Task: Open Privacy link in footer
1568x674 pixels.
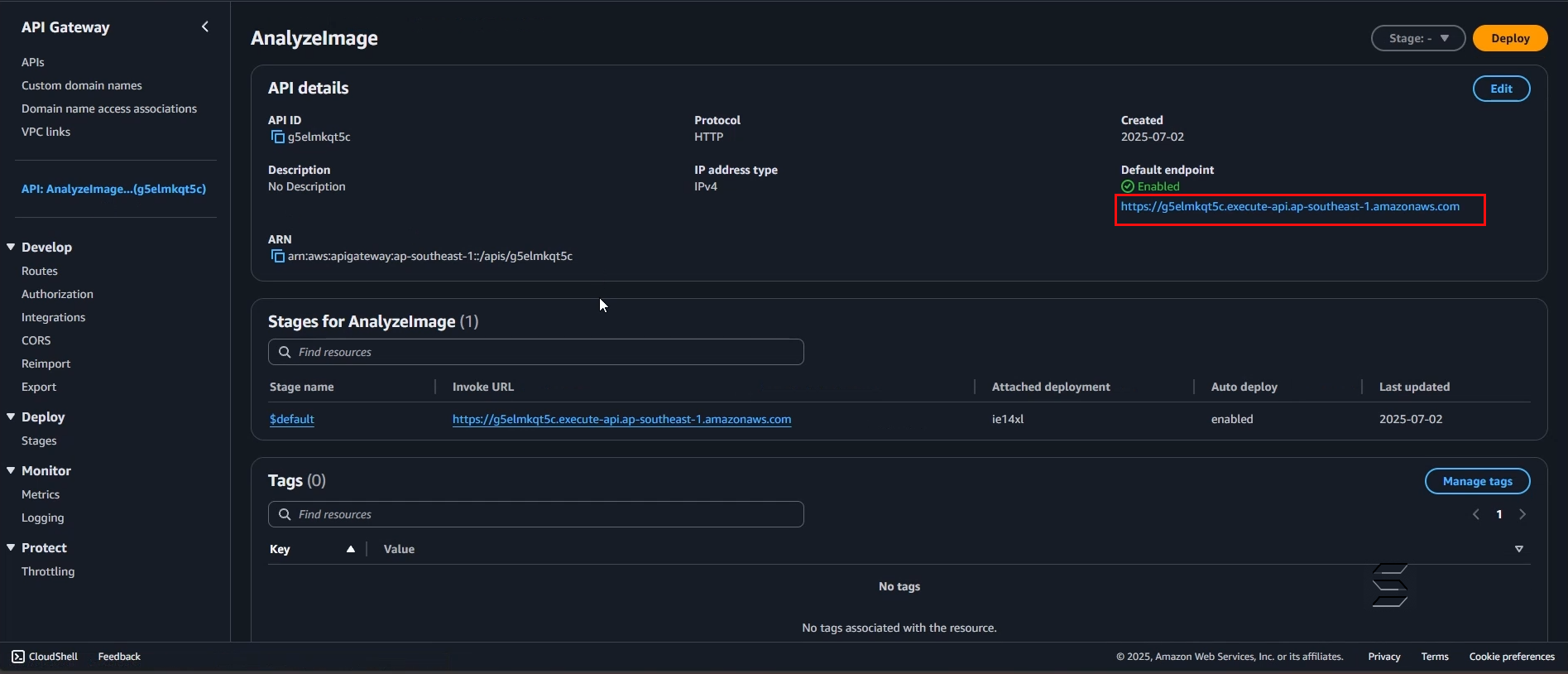Action: tap(1384, 657)
